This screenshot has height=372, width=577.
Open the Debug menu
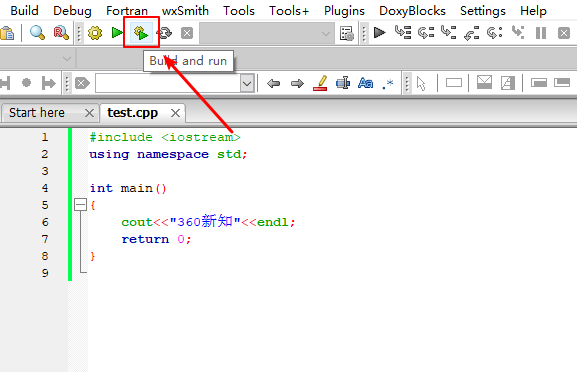point(72,11)
